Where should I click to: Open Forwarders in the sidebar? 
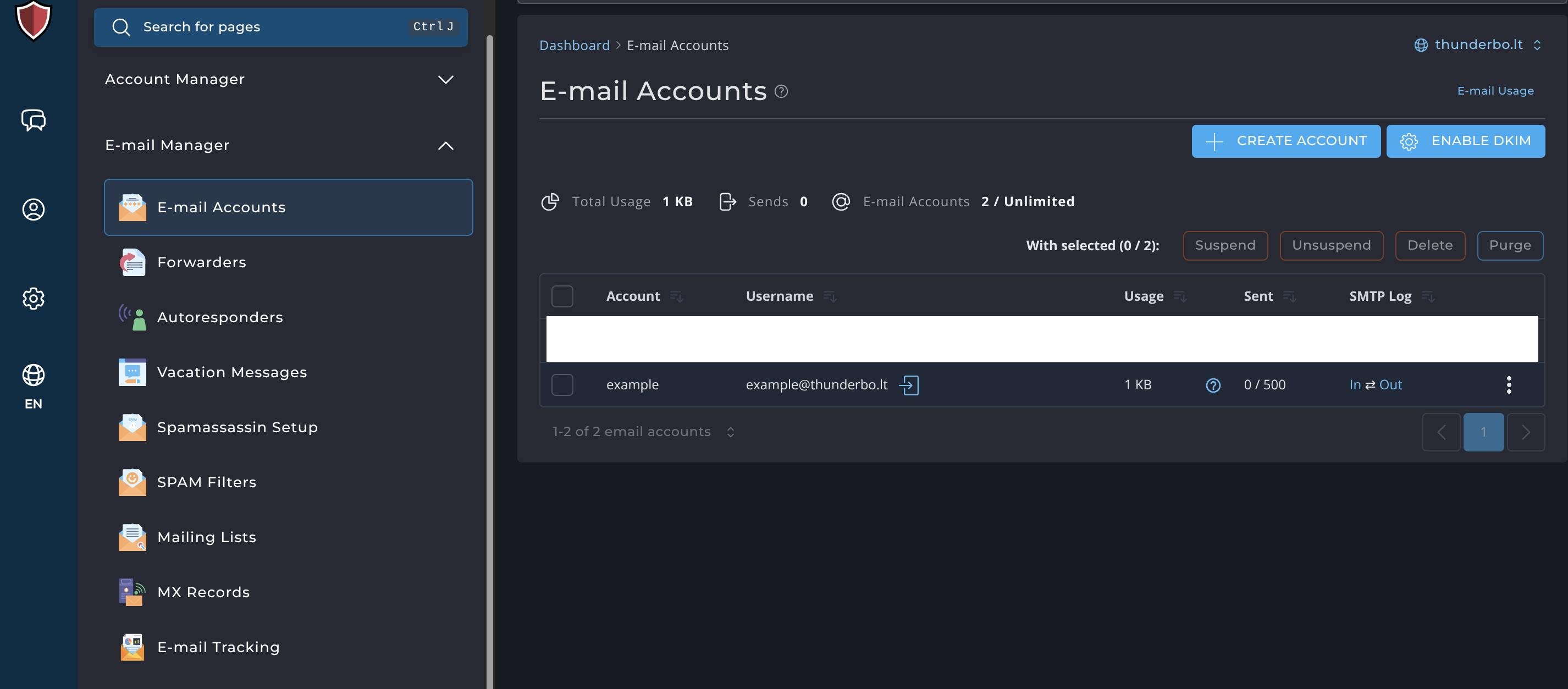click(201, 262)
